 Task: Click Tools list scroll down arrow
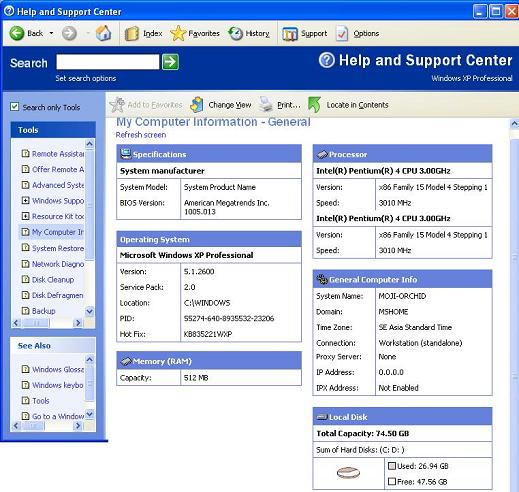point(89,311)
